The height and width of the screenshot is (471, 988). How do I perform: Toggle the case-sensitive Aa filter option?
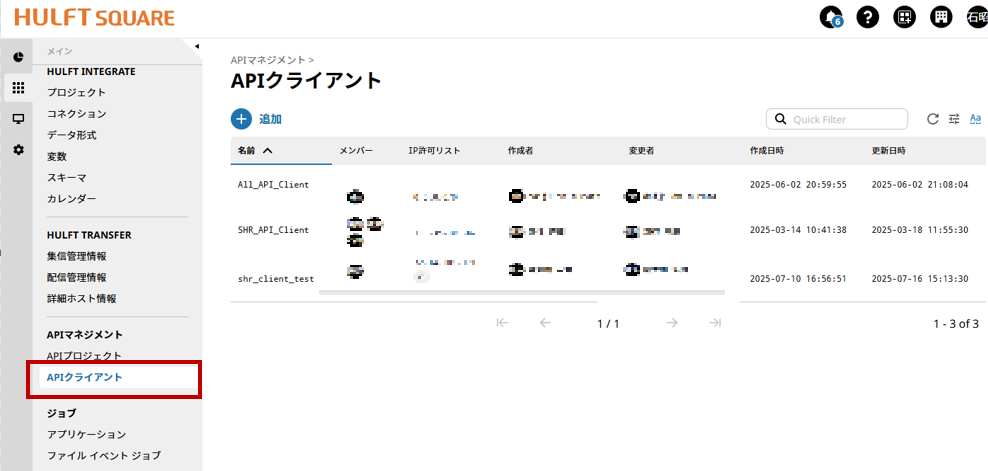pyautogui.click(x=975, y=119)
